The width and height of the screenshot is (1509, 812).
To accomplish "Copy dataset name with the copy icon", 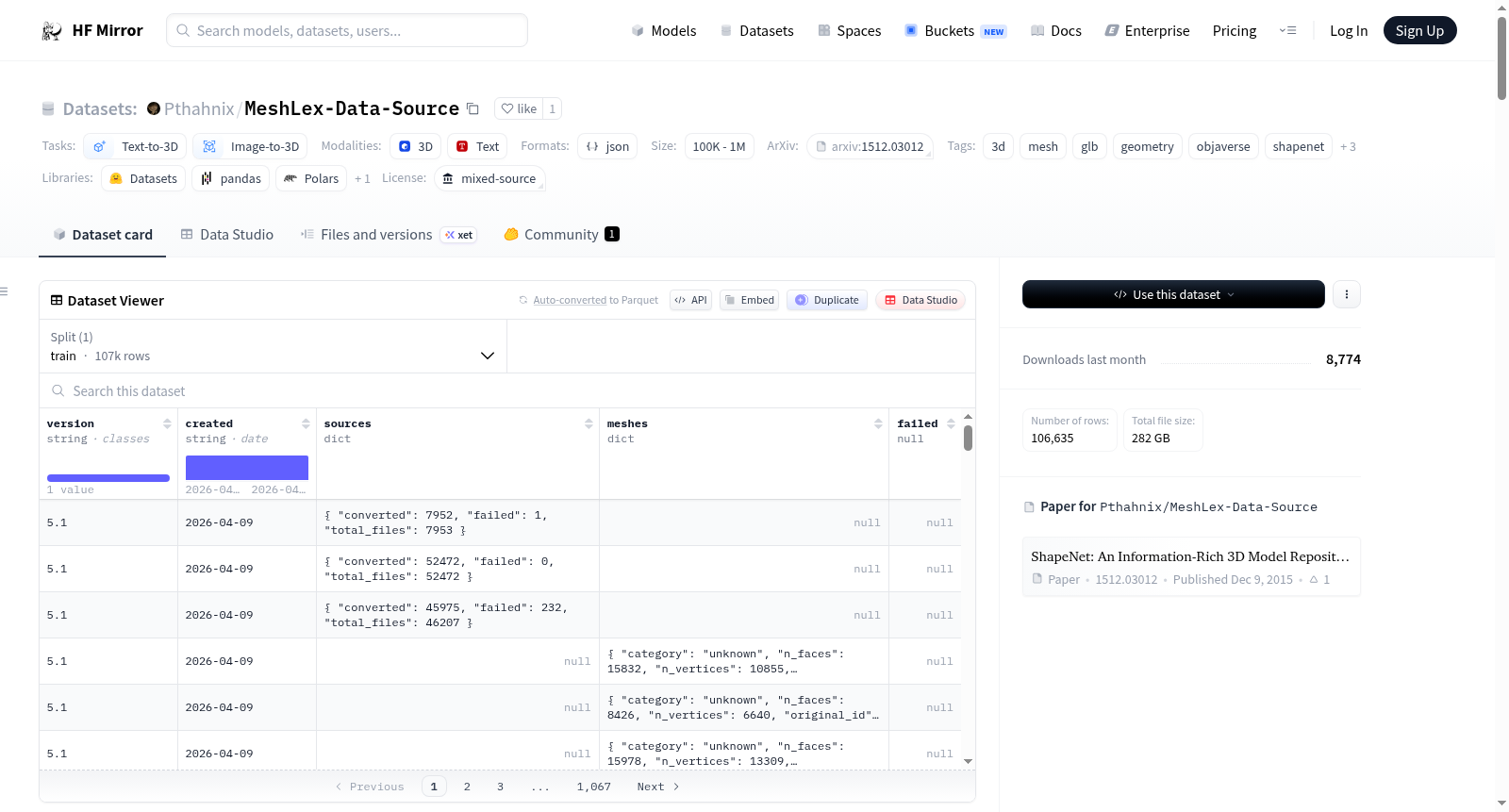I will pyautogui.click(x=473, y=109).
